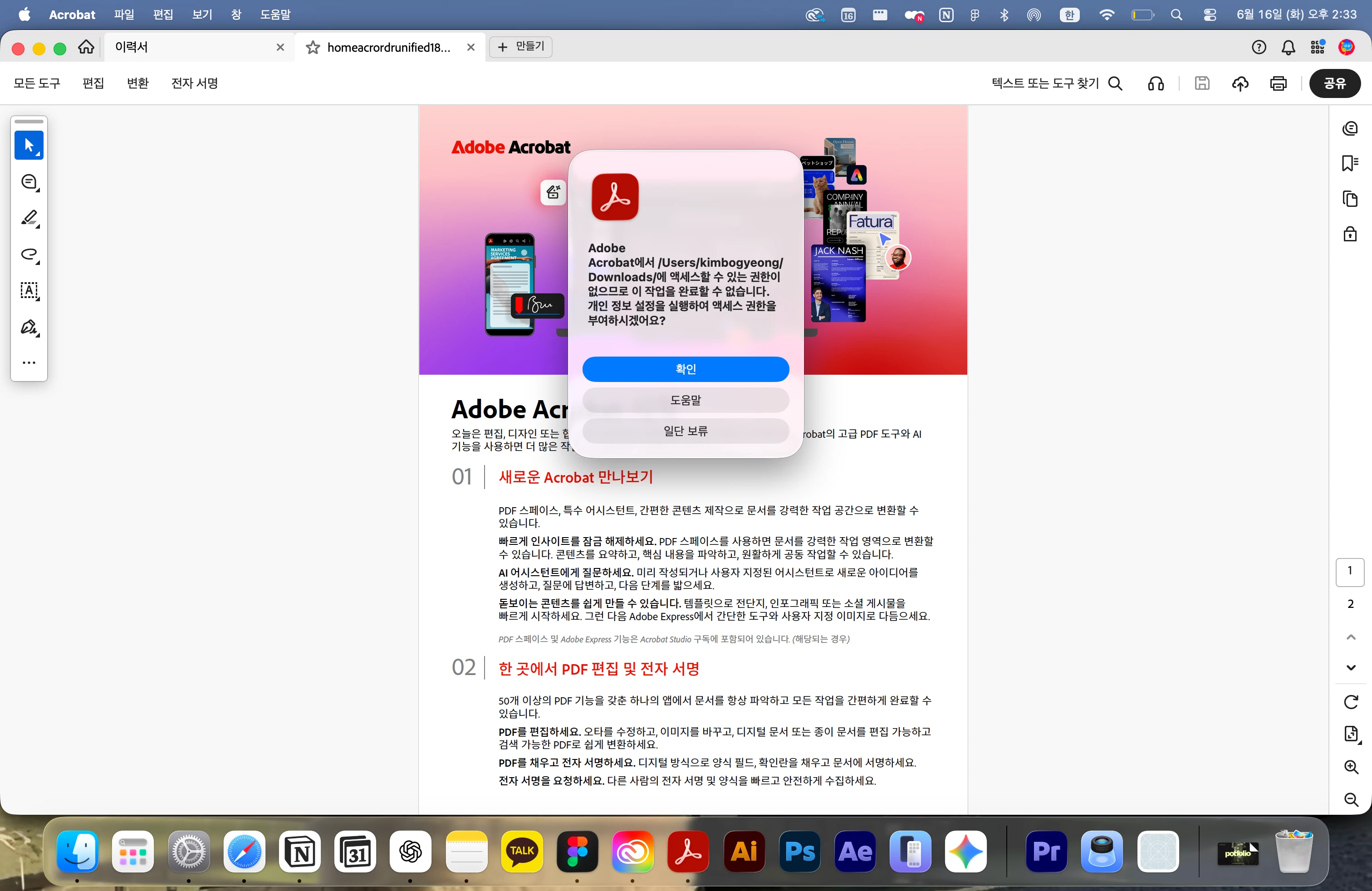Add a comment with the comment tool

pos(29,182)
